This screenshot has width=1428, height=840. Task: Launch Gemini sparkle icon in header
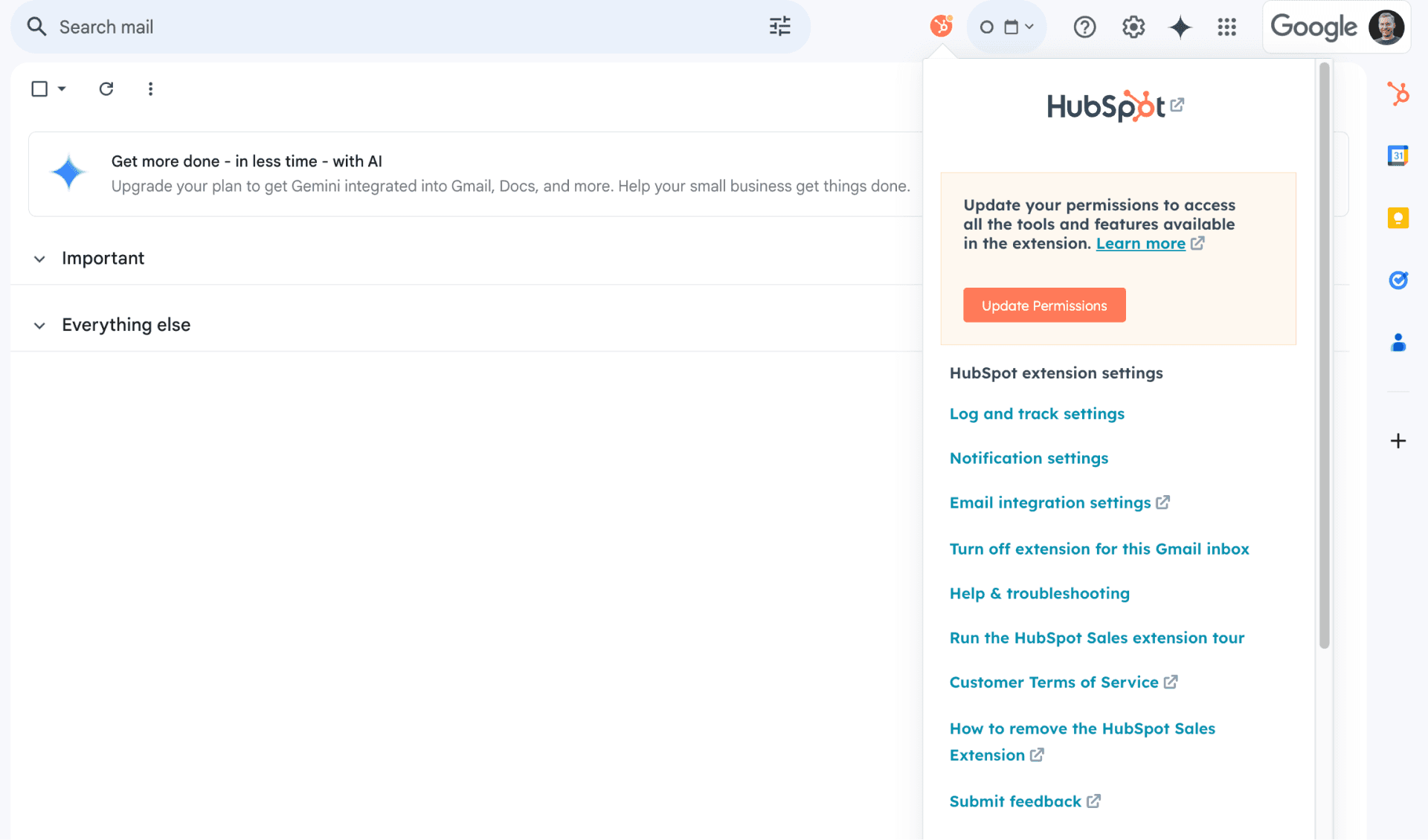pos(1180,28)
